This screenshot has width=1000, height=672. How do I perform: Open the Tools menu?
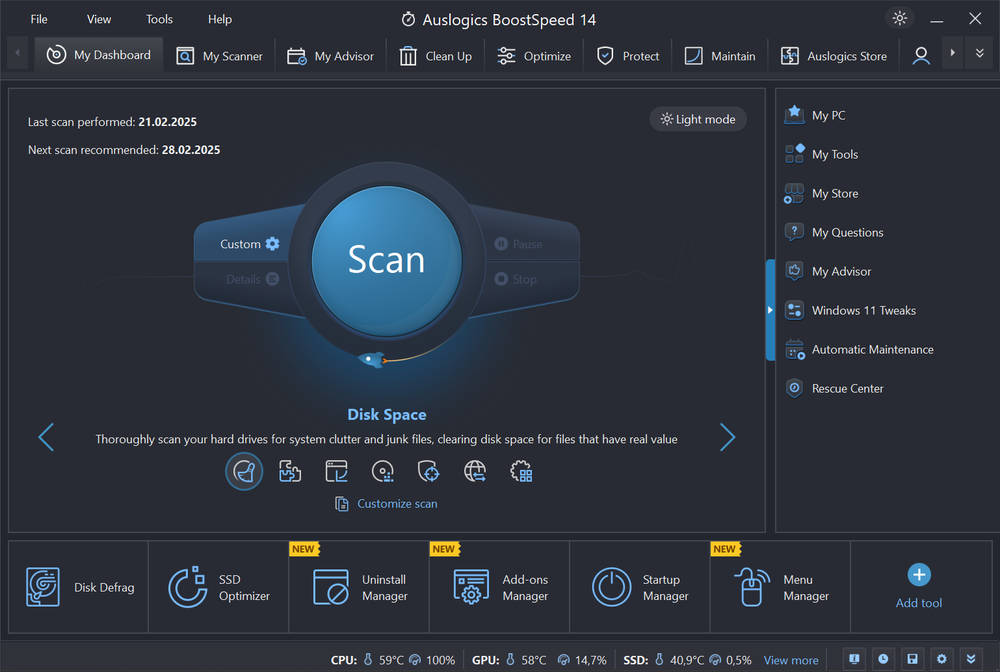click(159, 18)
